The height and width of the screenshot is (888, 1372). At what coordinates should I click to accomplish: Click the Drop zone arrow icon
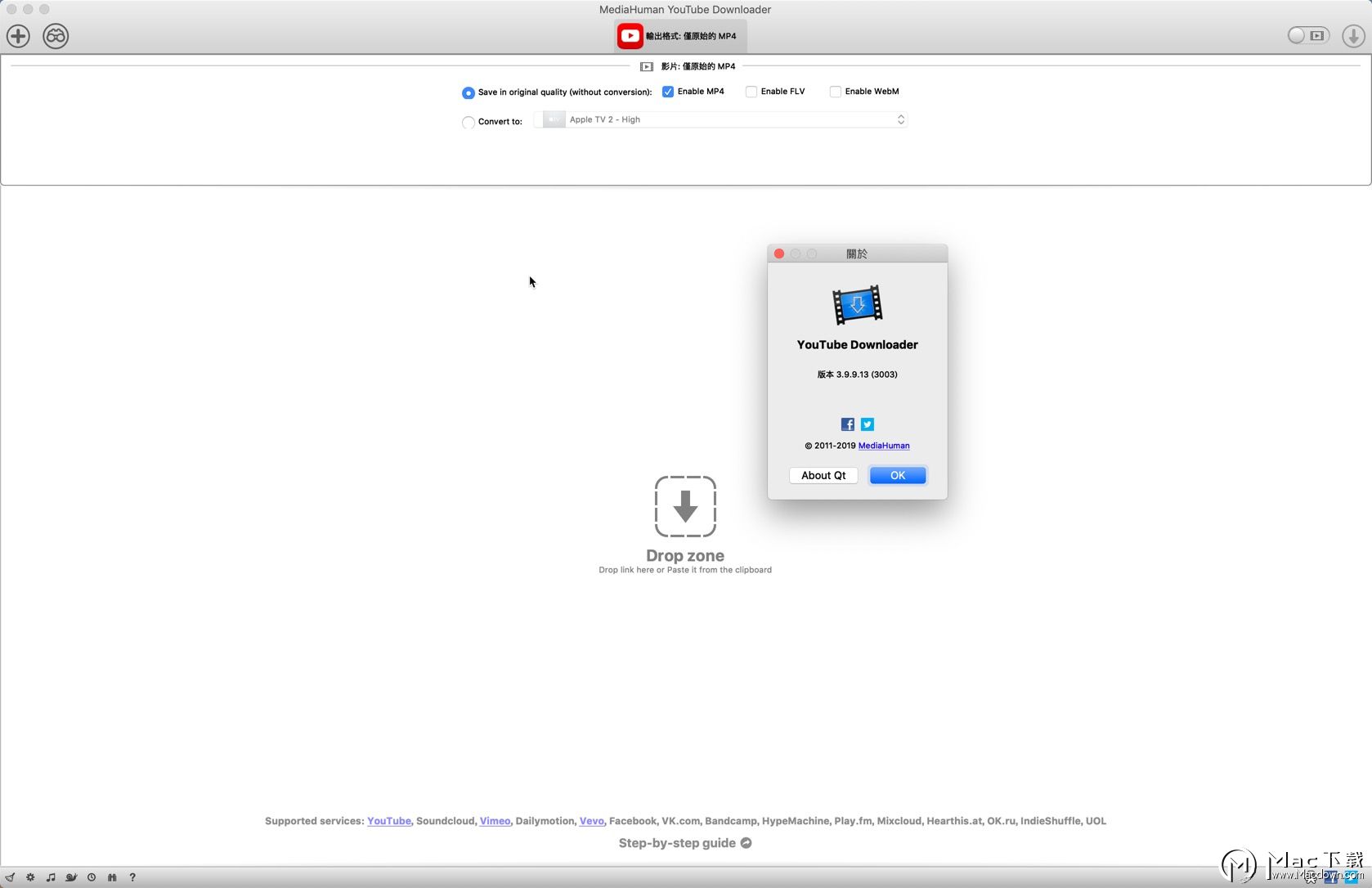tap(685, 506)
